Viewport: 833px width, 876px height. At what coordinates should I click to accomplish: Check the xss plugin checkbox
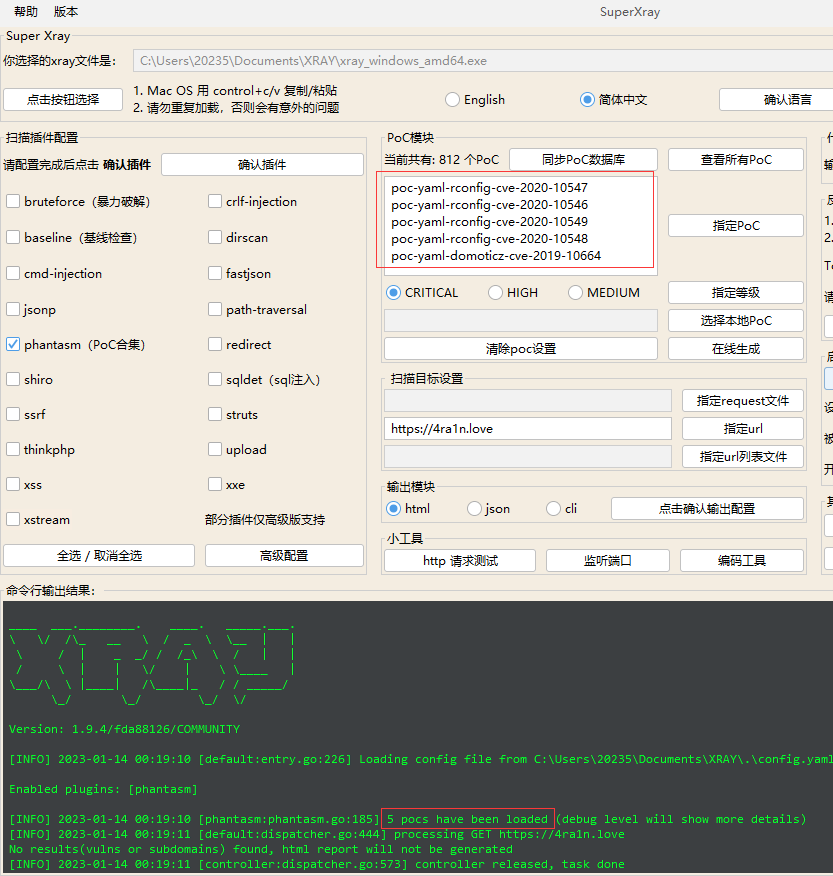pyautogui.click(x=11, y=484)
